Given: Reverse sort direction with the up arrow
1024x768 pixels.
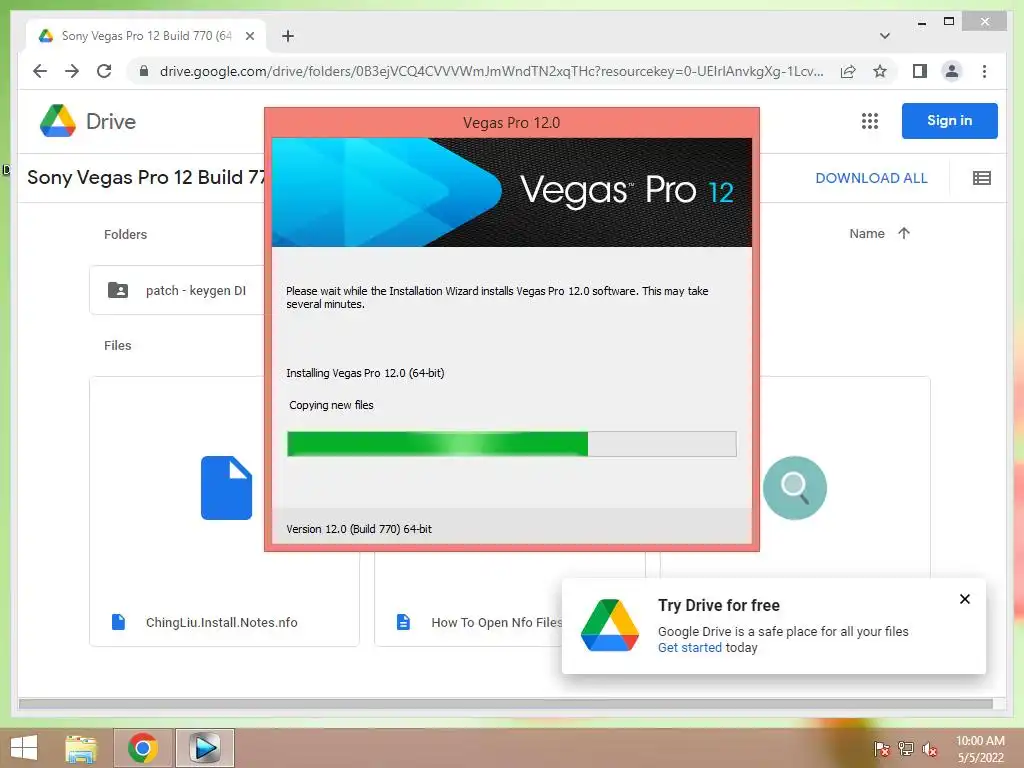Looking at the screenshot, I should pyautogui.click(x=904, y=233).
